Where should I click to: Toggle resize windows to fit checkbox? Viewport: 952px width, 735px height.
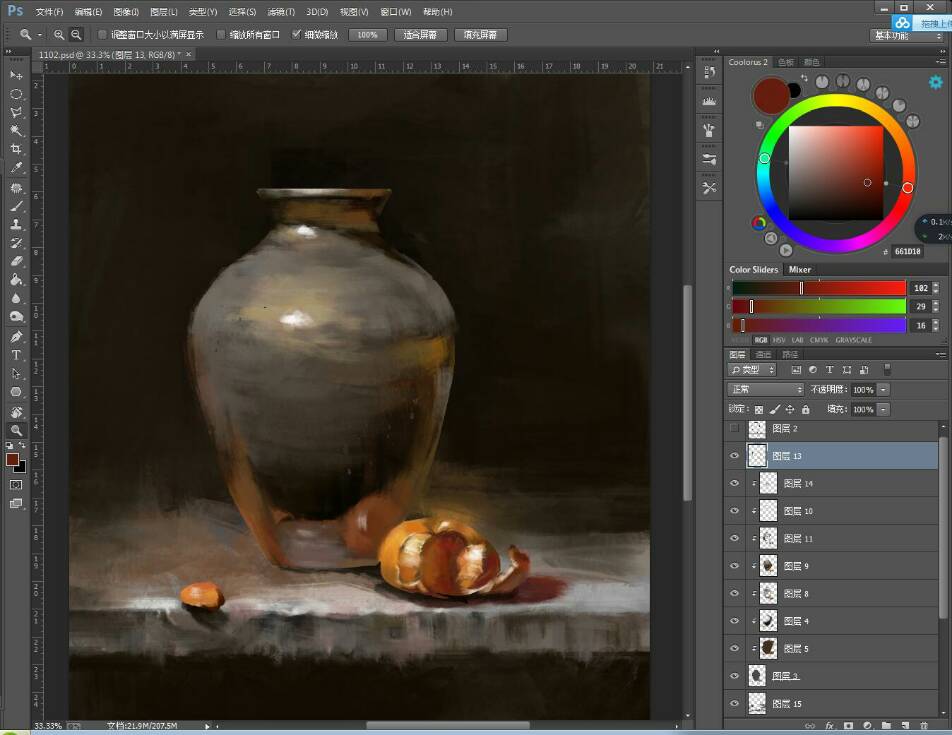click(x=102, y=35)
